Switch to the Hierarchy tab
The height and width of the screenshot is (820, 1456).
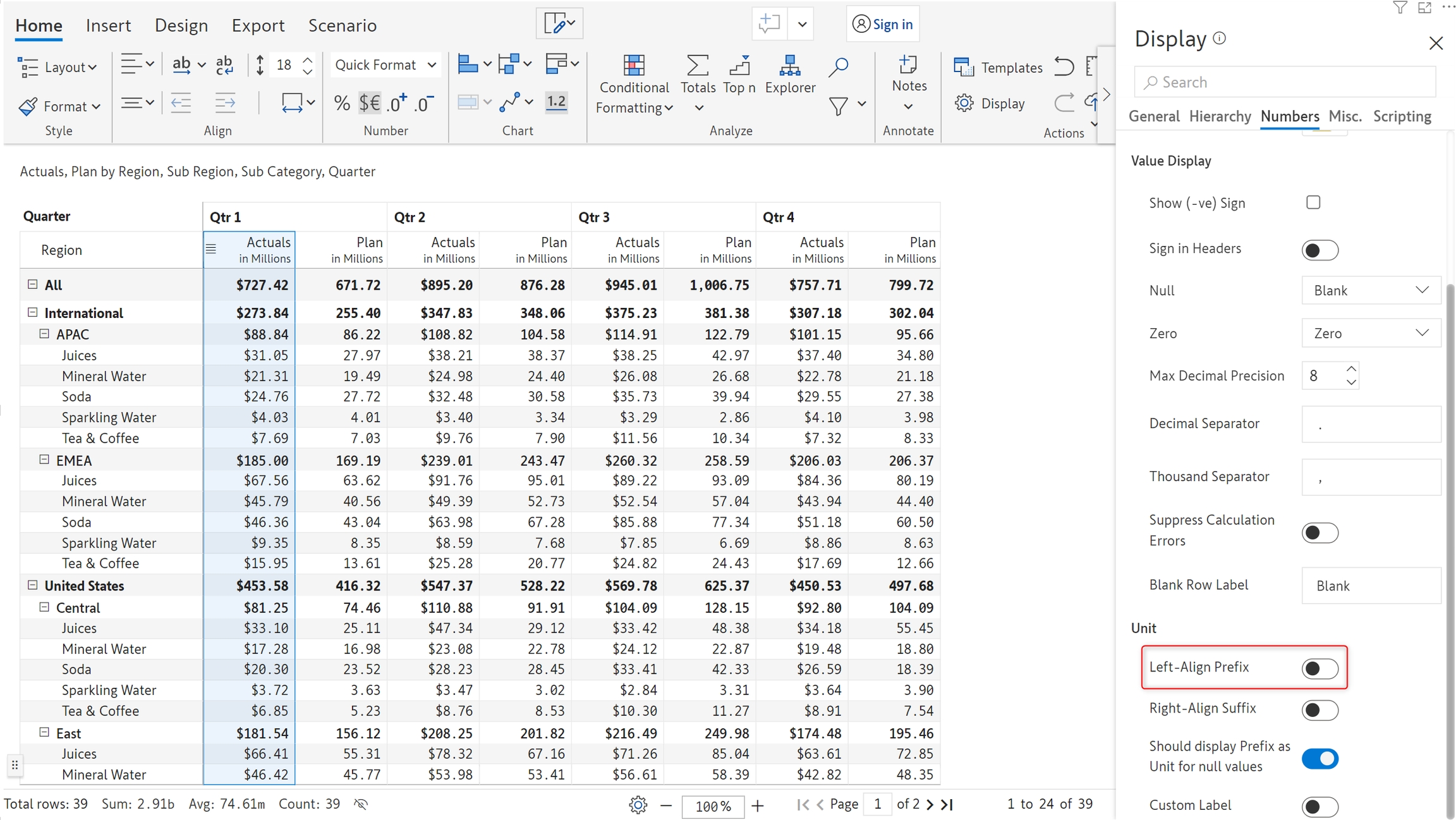click(1219, 116)
